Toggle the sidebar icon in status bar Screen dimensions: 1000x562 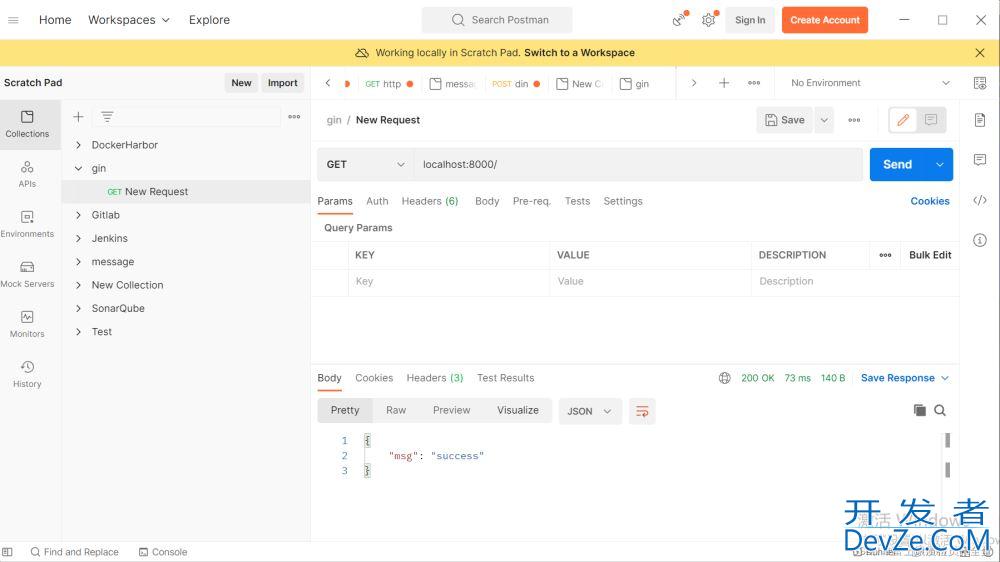pos(7,552)
